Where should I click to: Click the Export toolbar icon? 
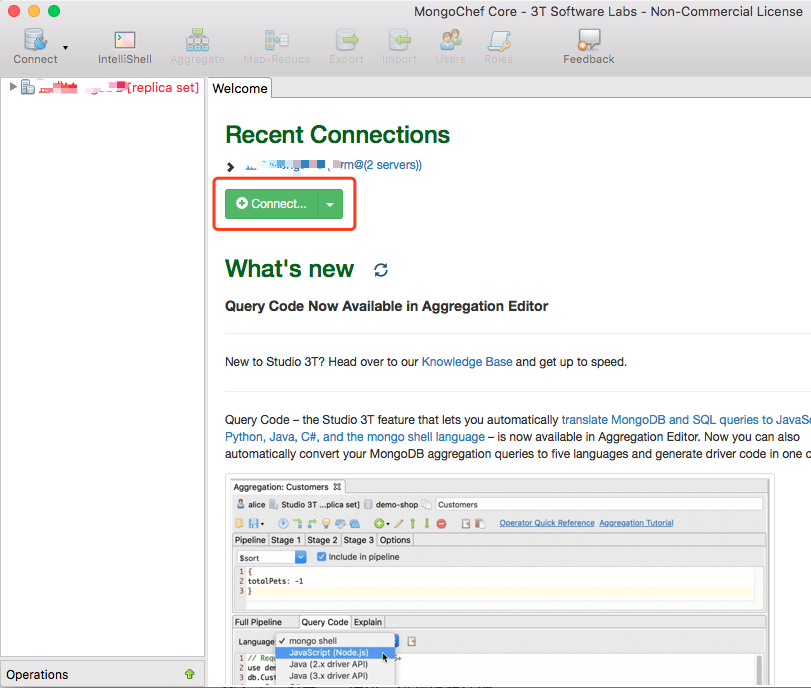(x=346, y=46)
